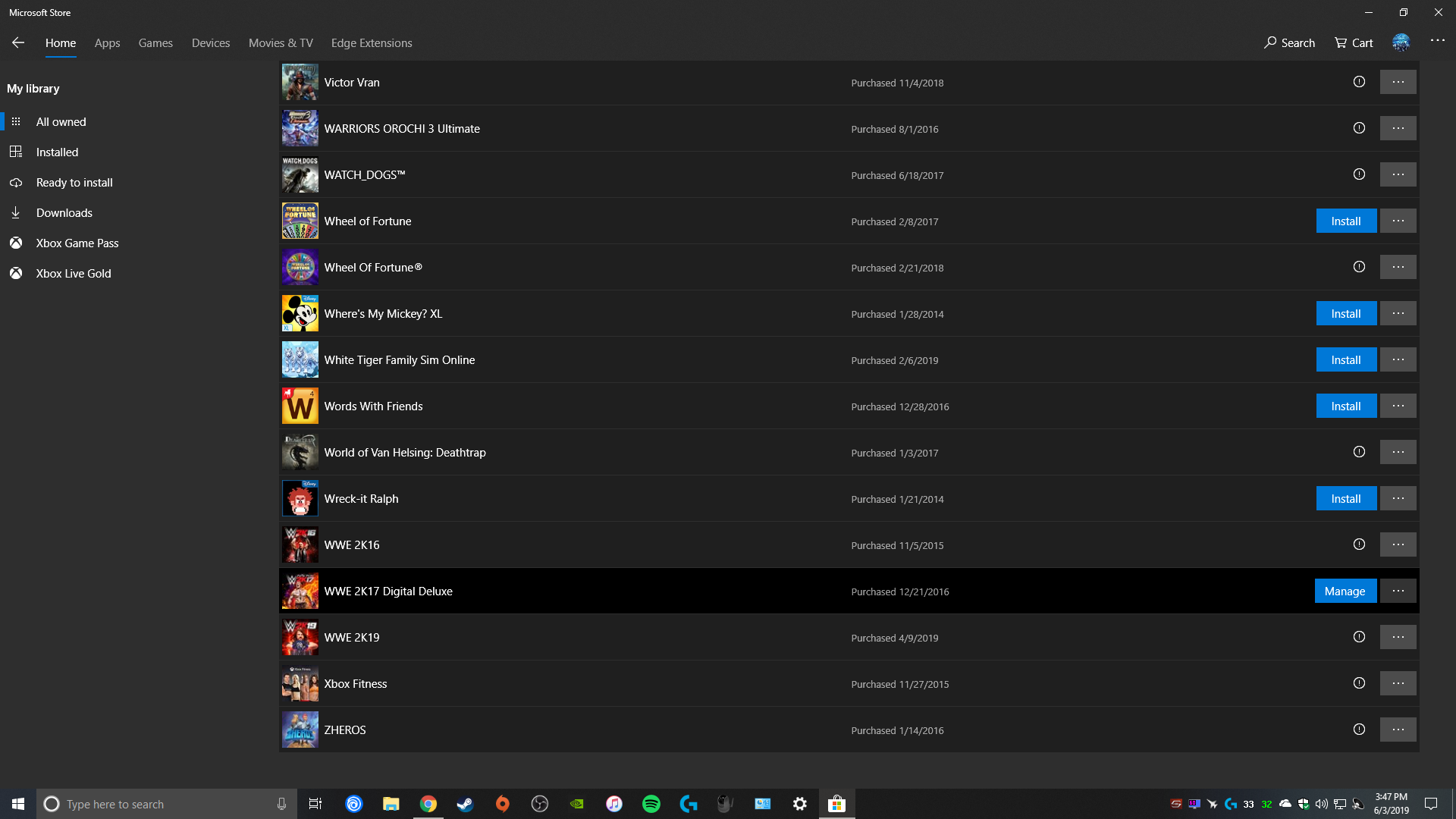Click the info icon for WWE 2K16
The height and width of the screenshot is (819, 1456).
click(1359, 544)
